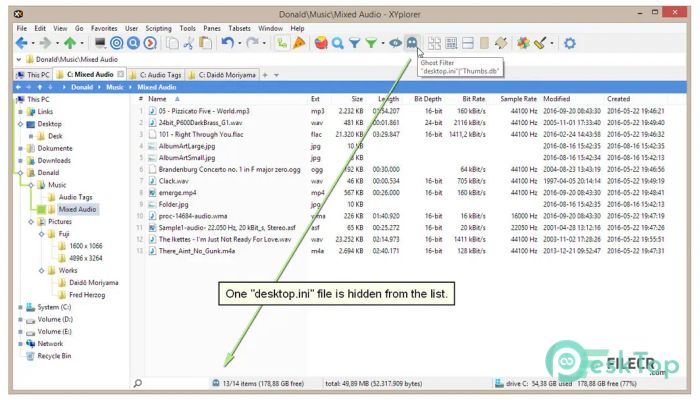This screenshot has height=400, width=700.
Task: Sort by Modified column header
Action: coord(556,99)
